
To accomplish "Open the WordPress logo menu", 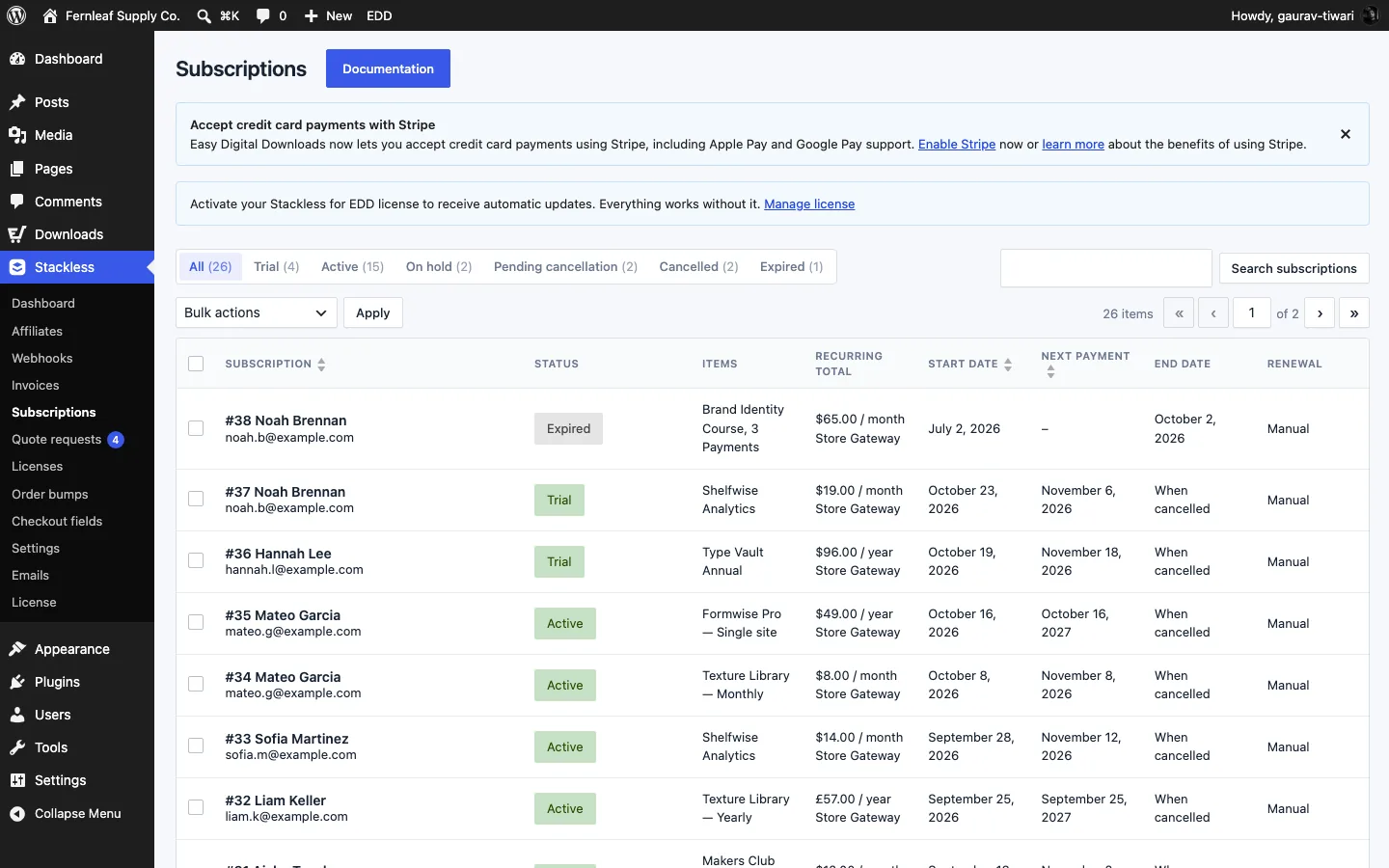I will tap(16, 15).
